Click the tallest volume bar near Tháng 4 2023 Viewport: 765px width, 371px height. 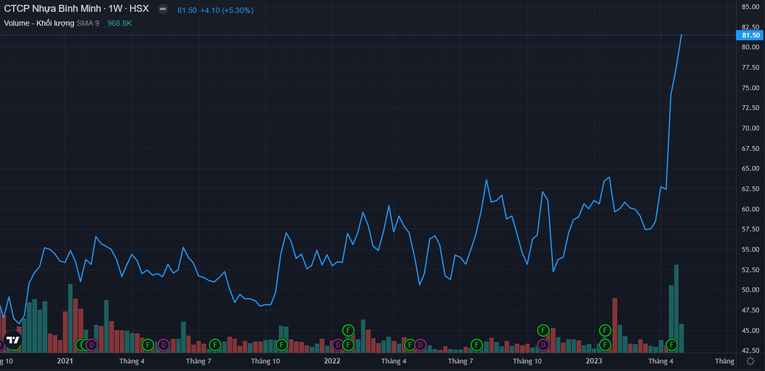pyautogui.click(x=676, y=309)
